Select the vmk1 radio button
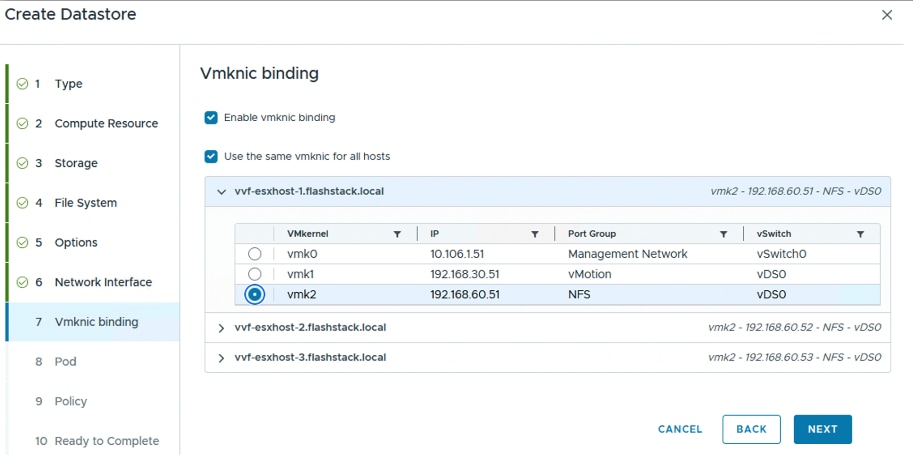Screen dimensions: 913x467 pyautogui.click(x=254, y=274)
